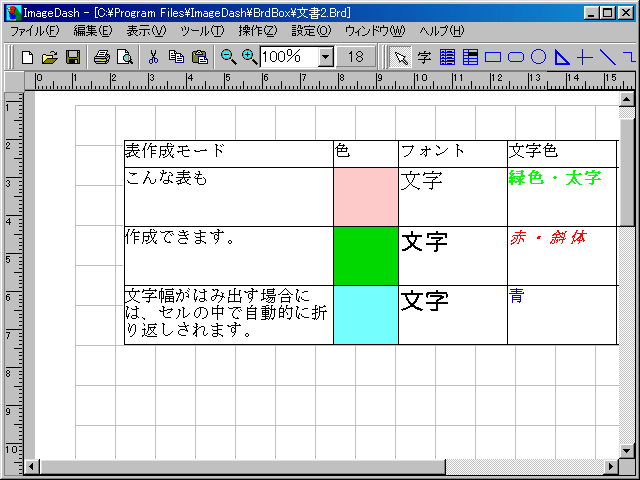Click the 作成できます。 cell
The height and width of the screenshot is (480, 640).
coord(229,256)
